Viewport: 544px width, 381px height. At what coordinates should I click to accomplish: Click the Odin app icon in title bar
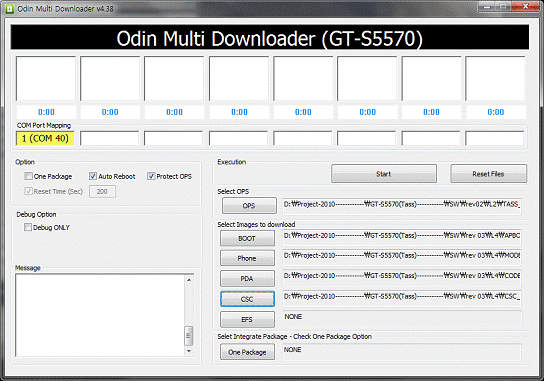tap(9, 9)
